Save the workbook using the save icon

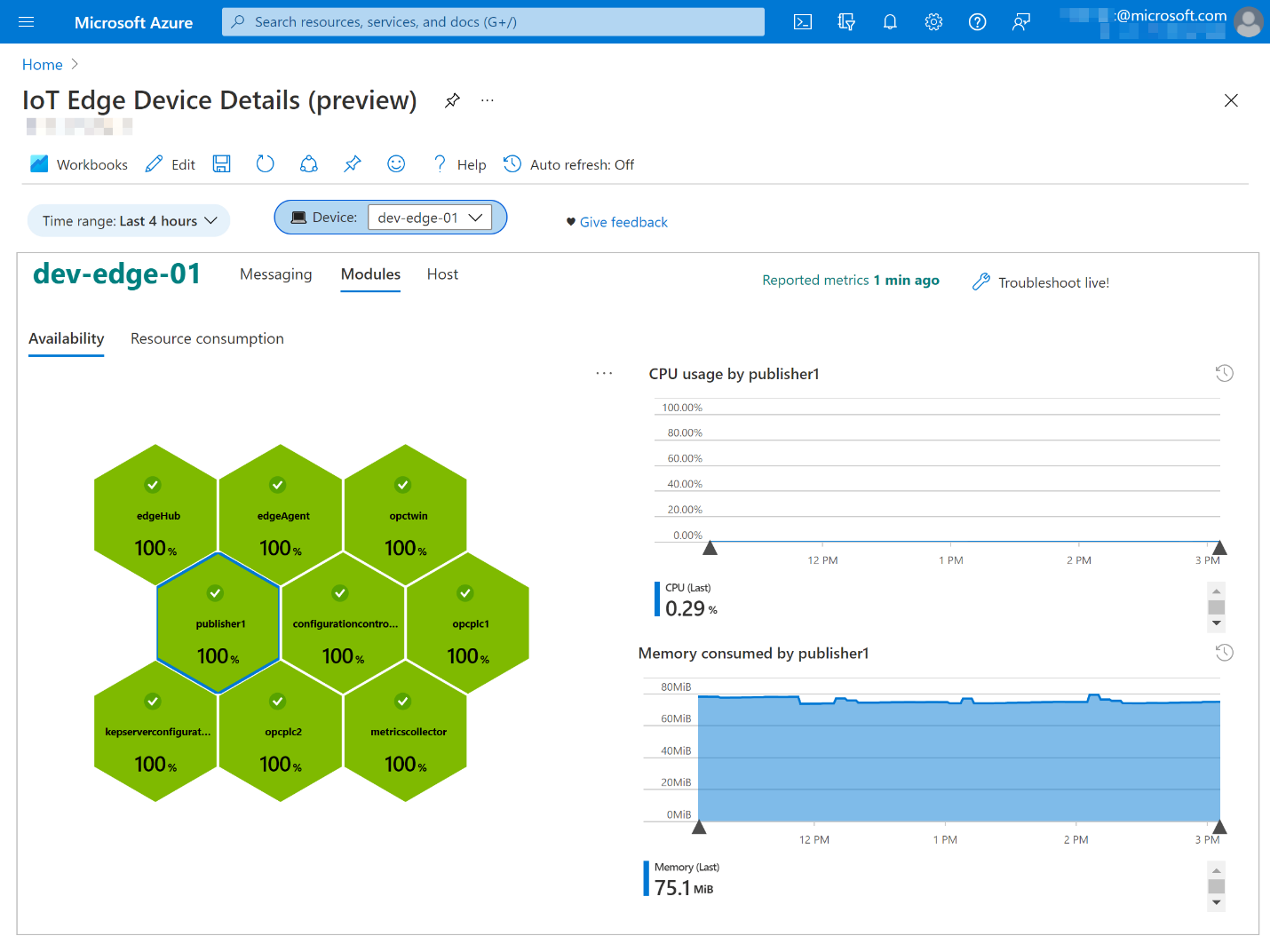pyautogui.click(x=221, y=163)
